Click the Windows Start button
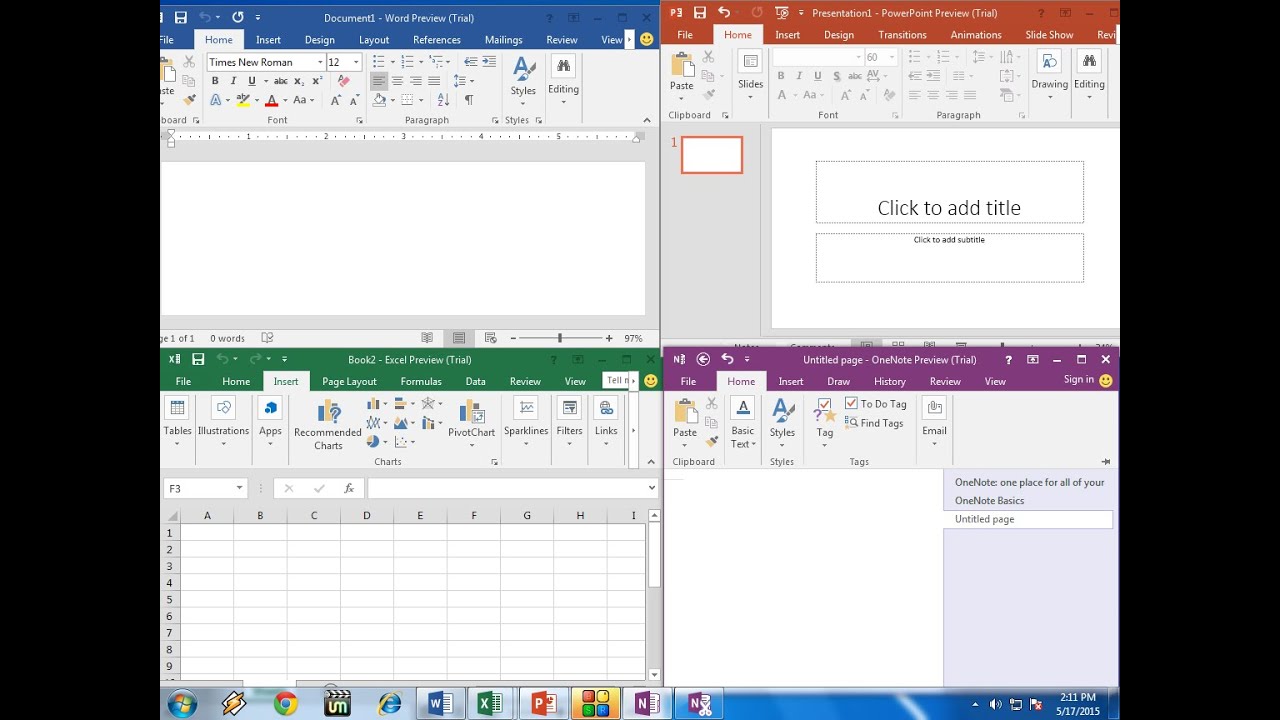The image size is (1280, 720). [x=182, y=704]
